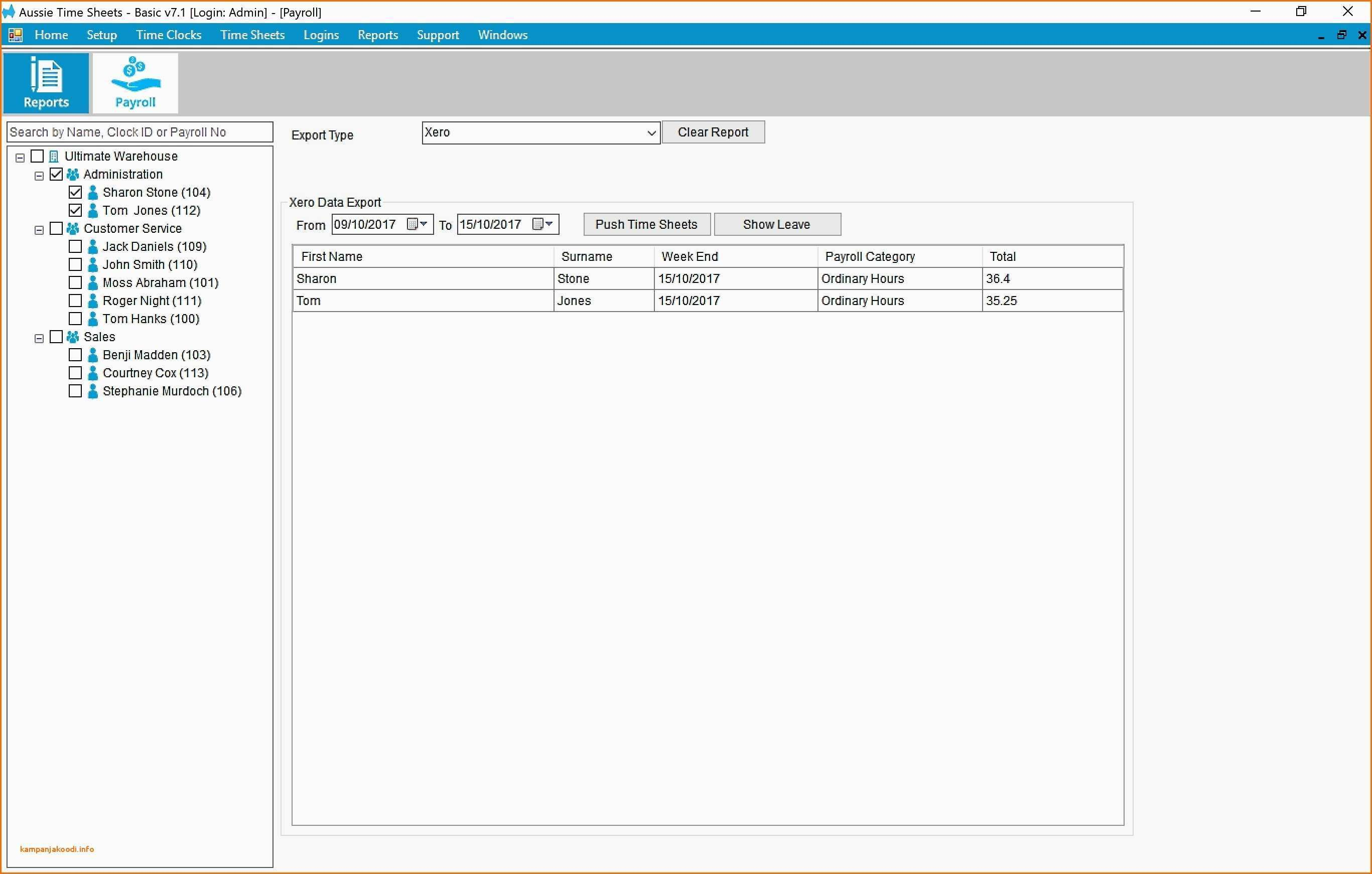Uncheck the Sharon Stone (104) checkbox
This screenshot has width=1372, height=874.
click(75, 193)
